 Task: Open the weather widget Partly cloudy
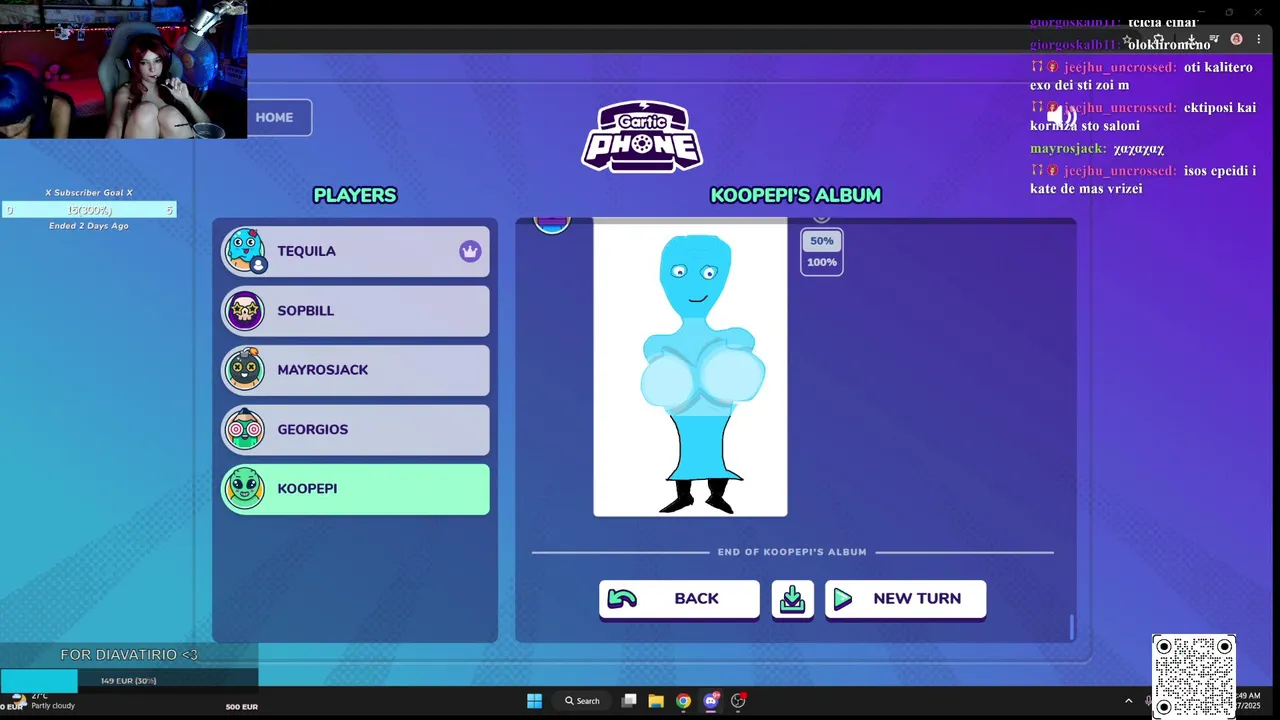point(45,701)
